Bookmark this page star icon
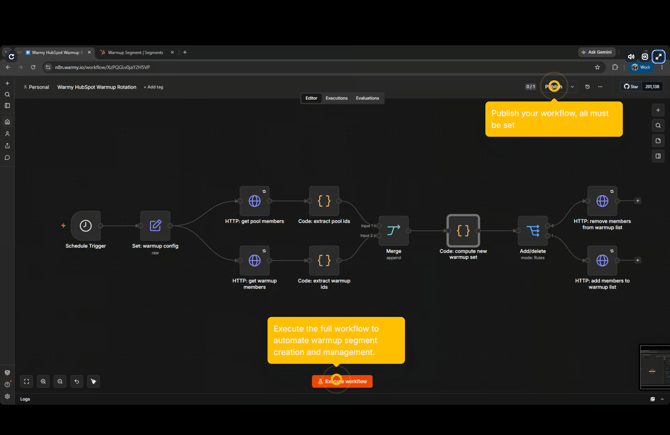The width and height of the screenshot is (670, 435). pos(597,67)
